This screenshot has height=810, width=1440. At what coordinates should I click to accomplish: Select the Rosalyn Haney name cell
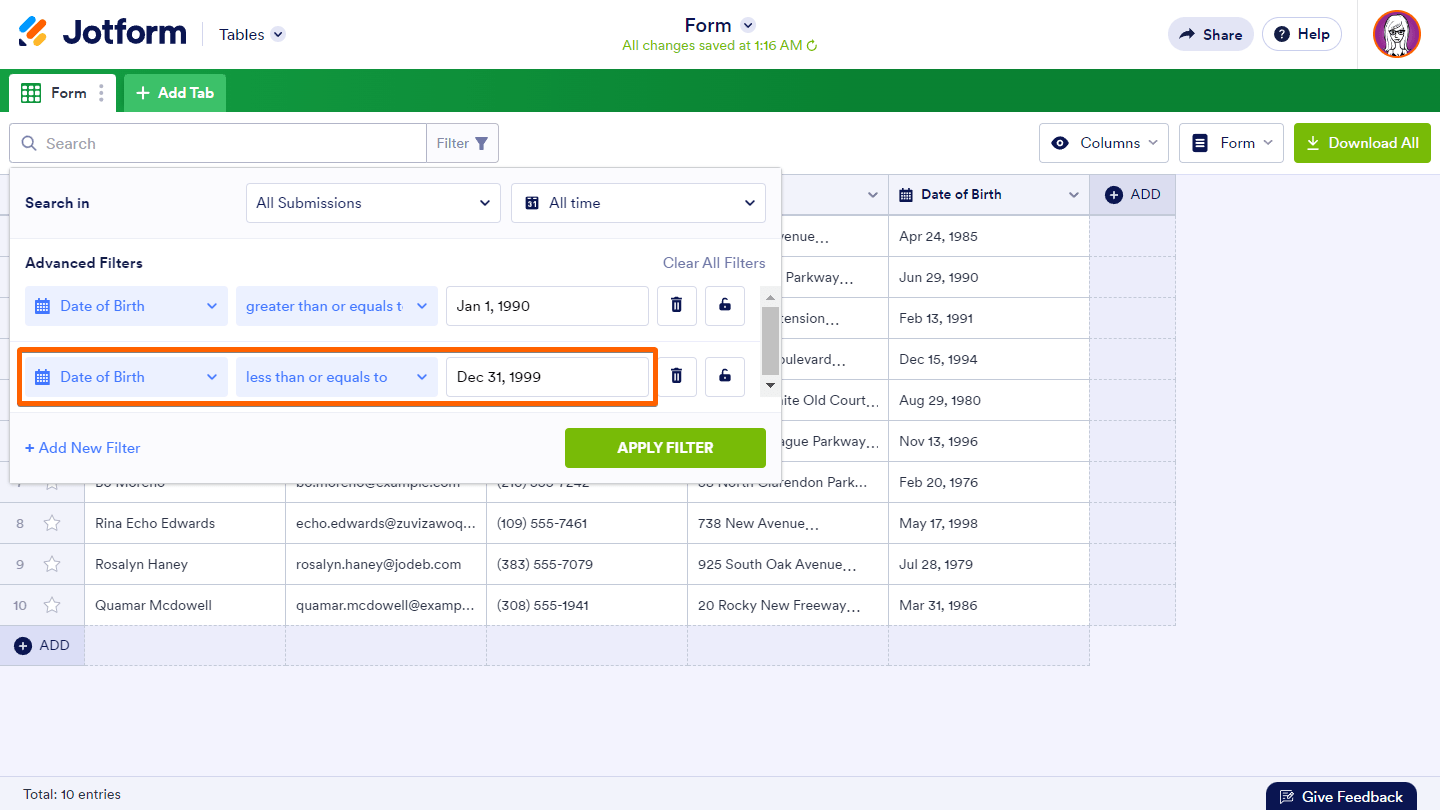pos(185,564)
